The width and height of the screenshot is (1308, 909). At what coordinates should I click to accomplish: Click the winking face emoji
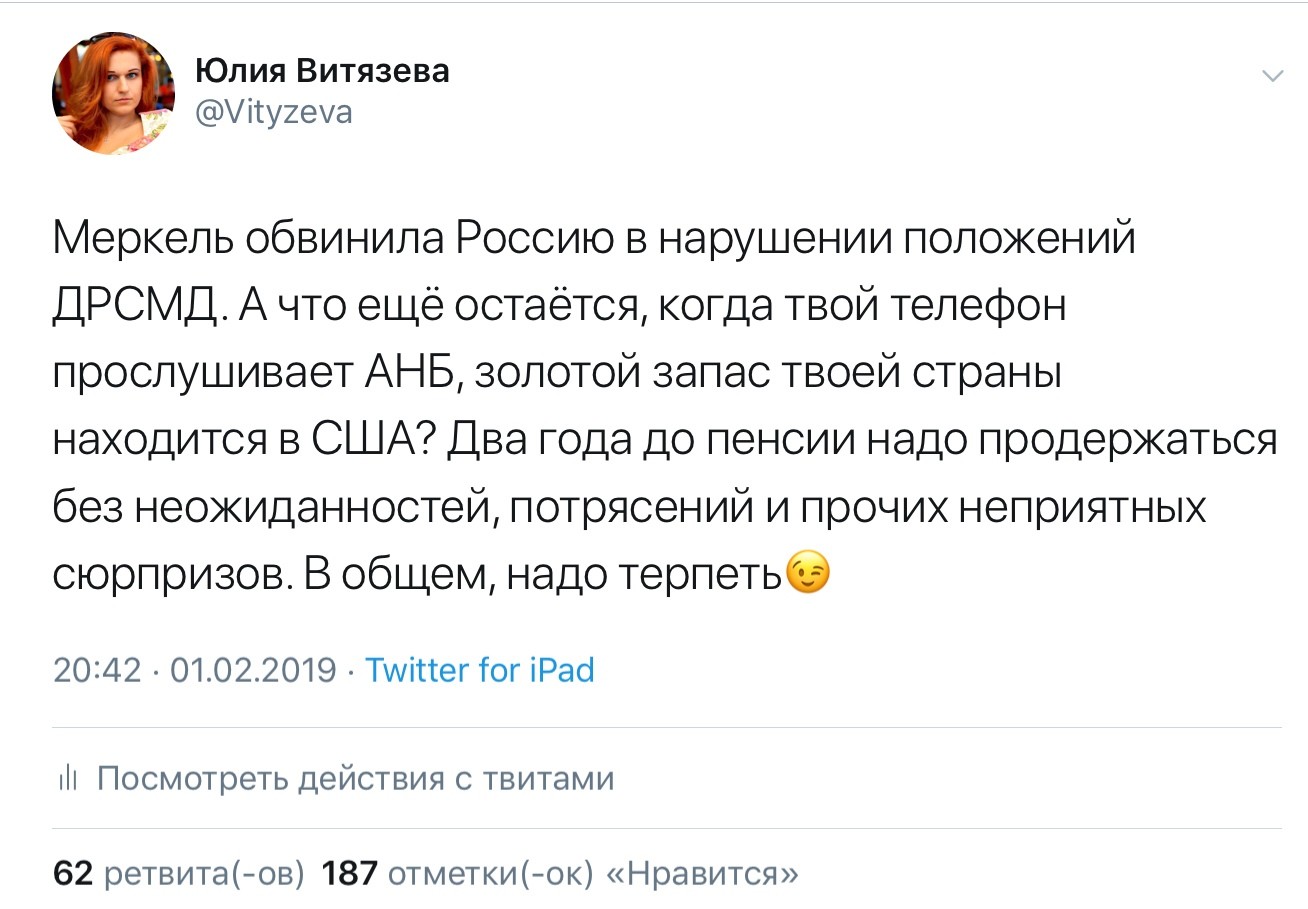809,574
